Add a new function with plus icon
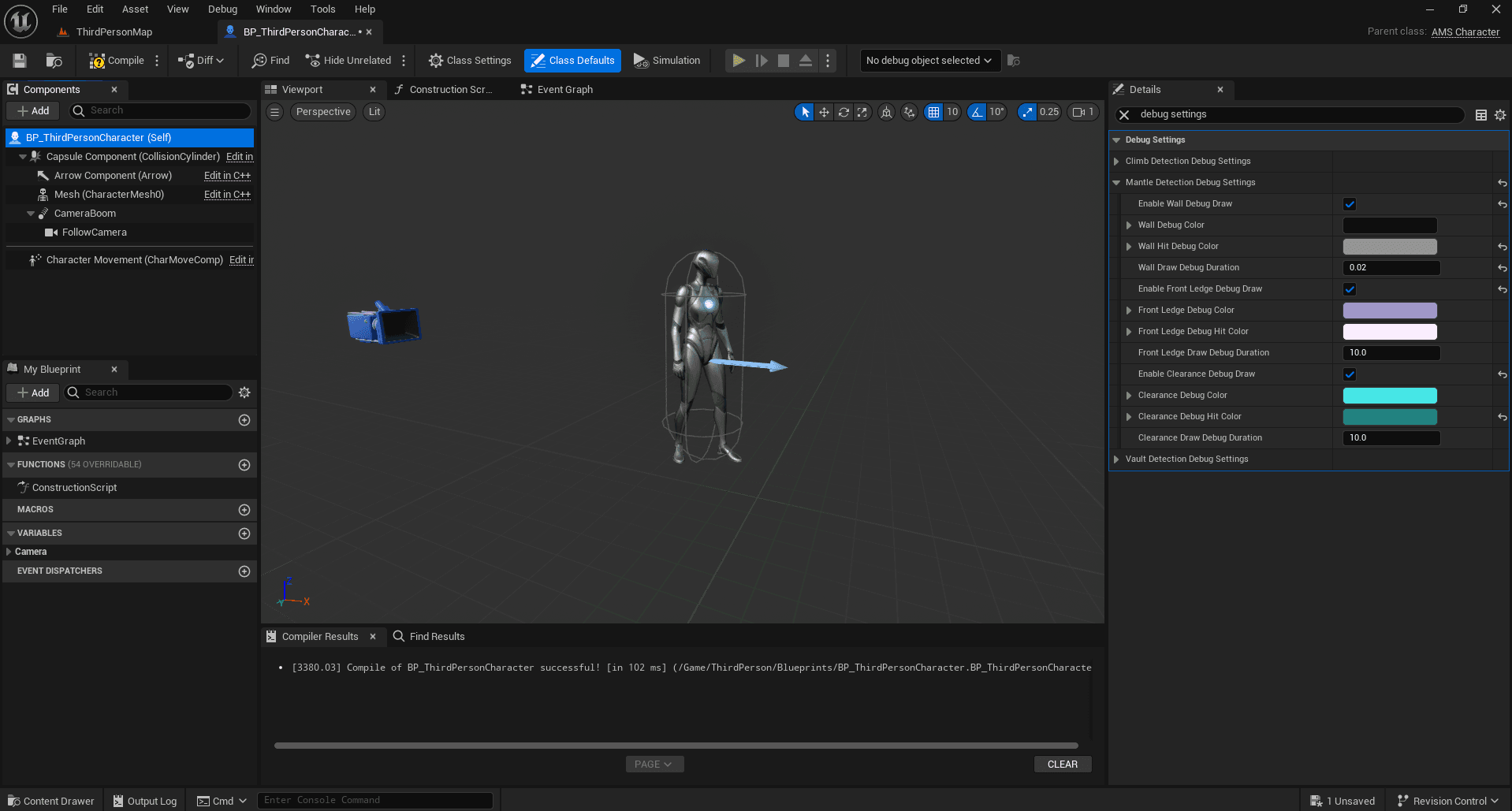 [244, 465]
